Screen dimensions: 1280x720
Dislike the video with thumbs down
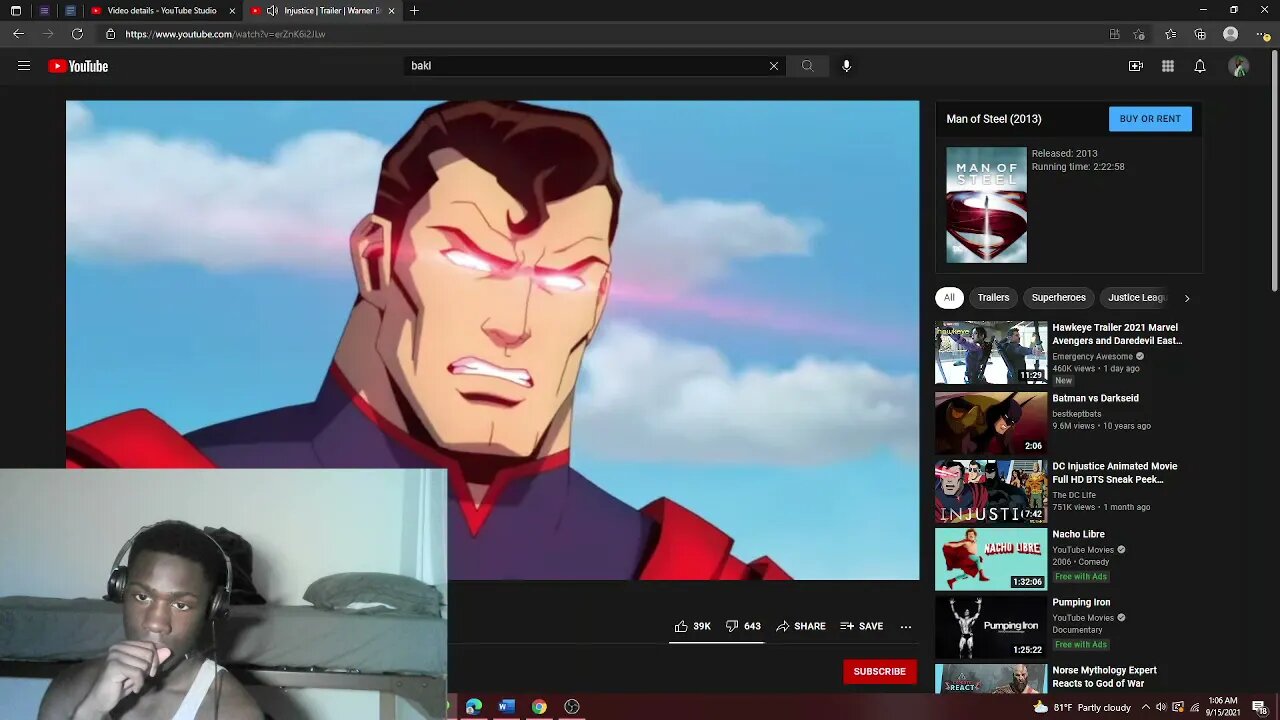743,626
